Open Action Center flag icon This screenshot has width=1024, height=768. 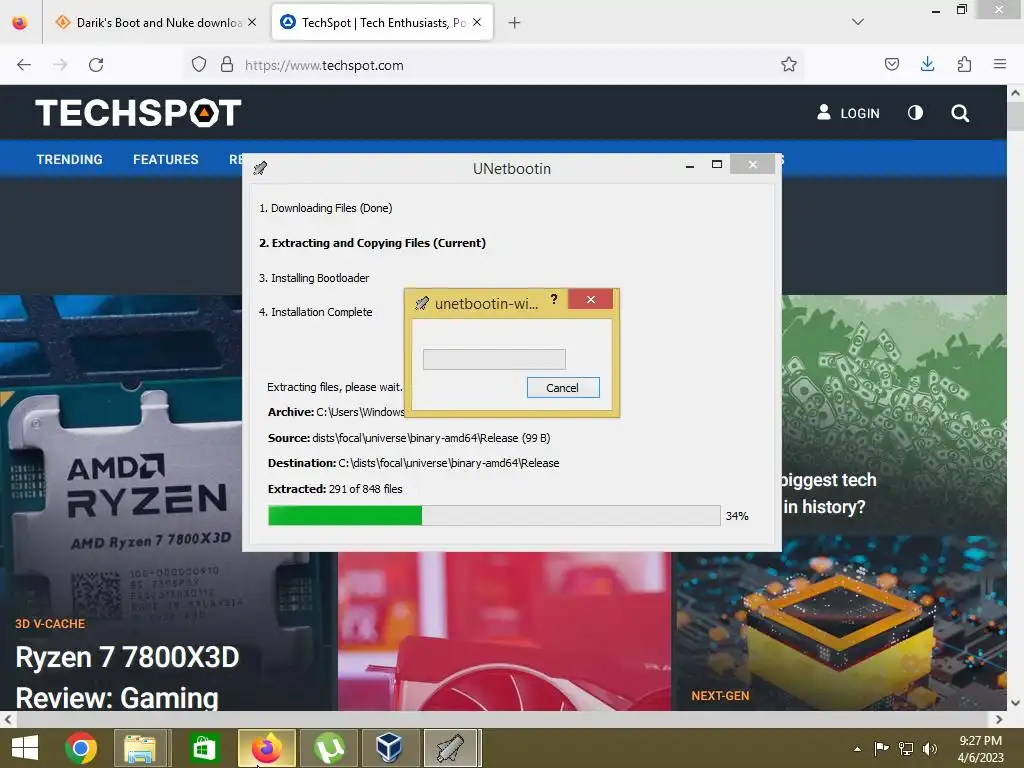point(882,748)
